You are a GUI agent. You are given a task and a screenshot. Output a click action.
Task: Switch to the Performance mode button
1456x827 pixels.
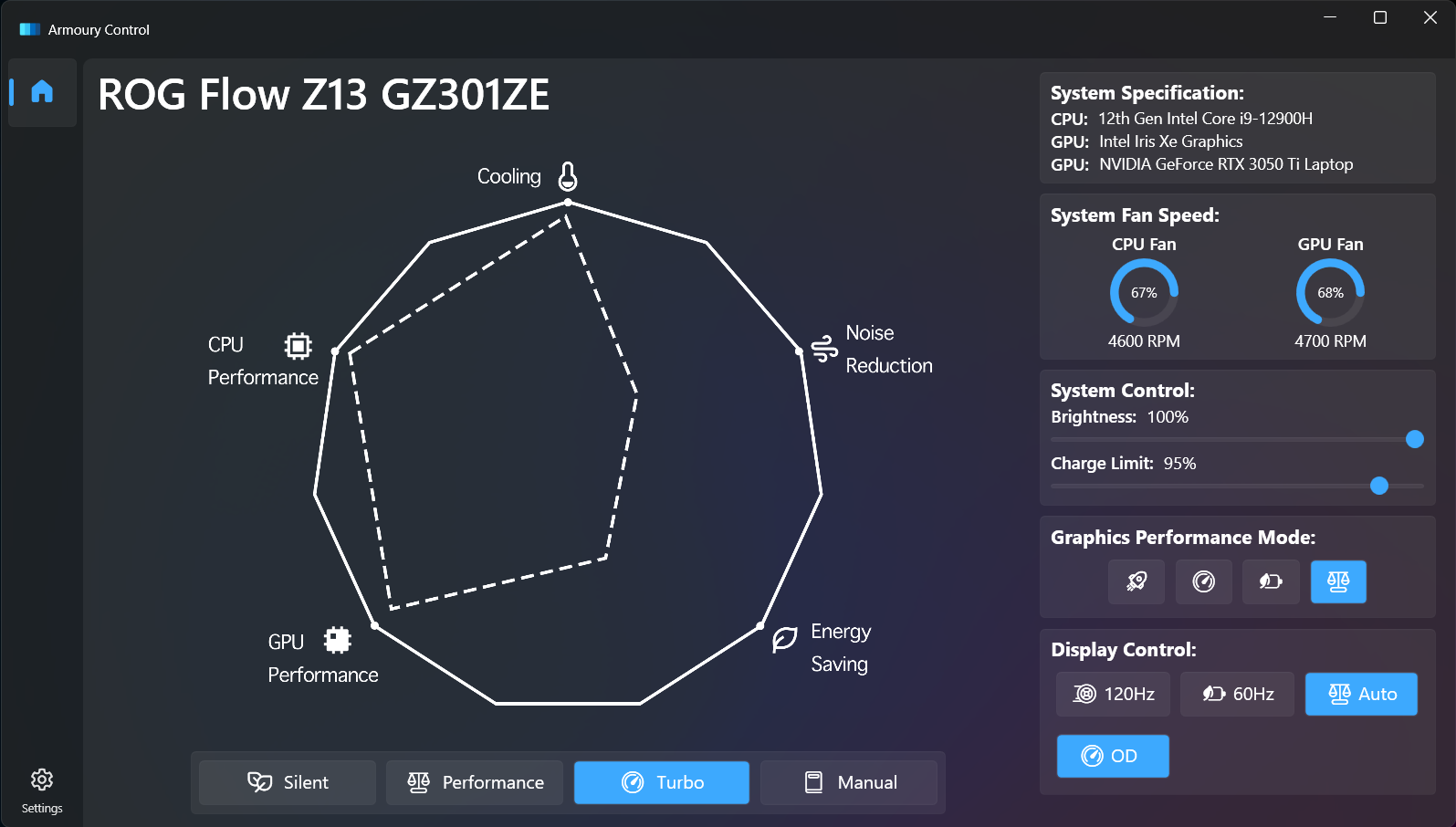click(x=475, y=782)
